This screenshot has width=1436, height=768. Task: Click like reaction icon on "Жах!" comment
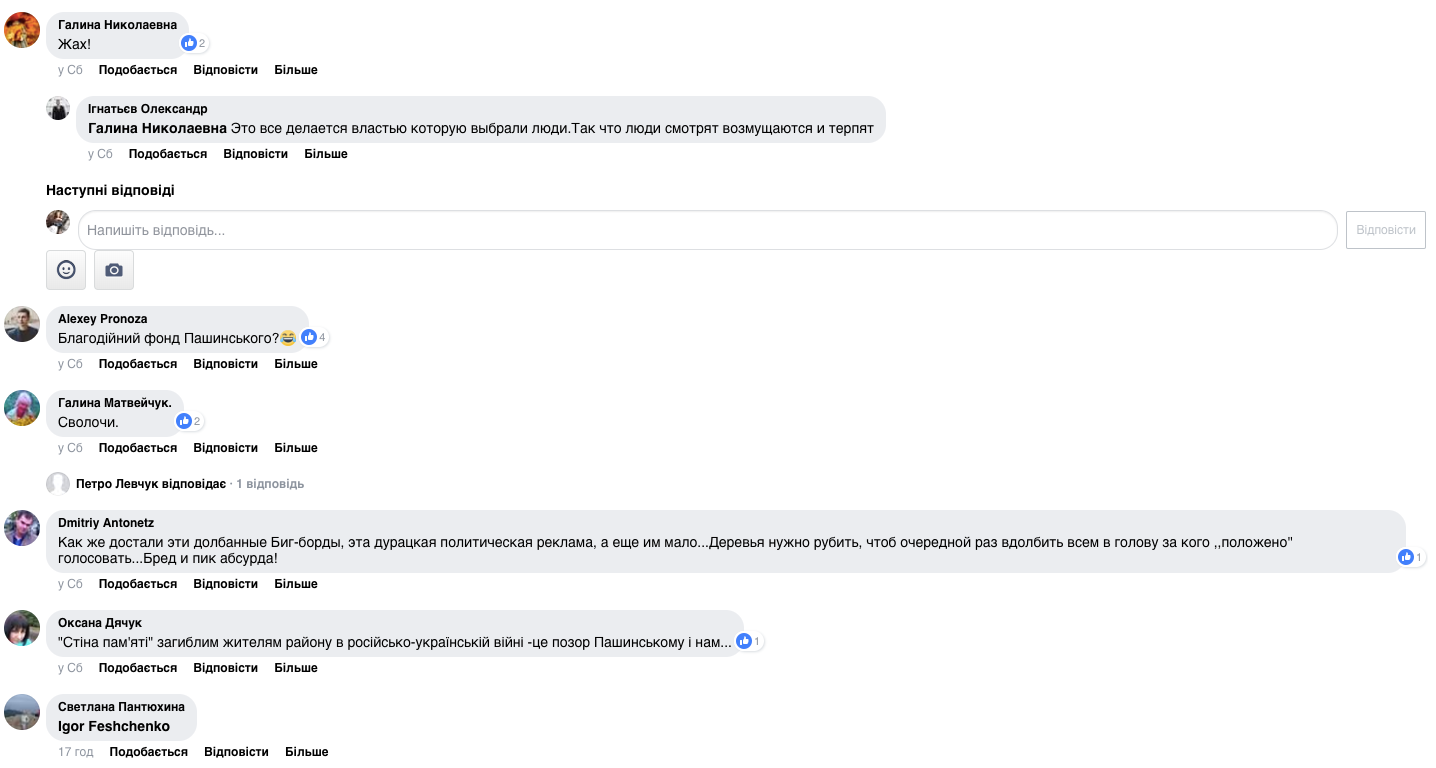[x=189, y=44]
